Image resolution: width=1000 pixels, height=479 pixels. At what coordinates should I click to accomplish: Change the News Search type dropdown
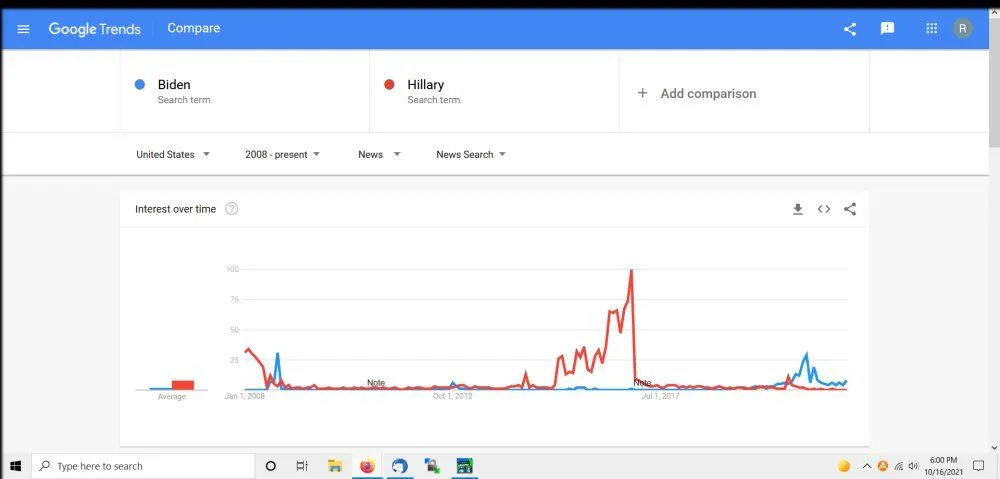(471, 154)
